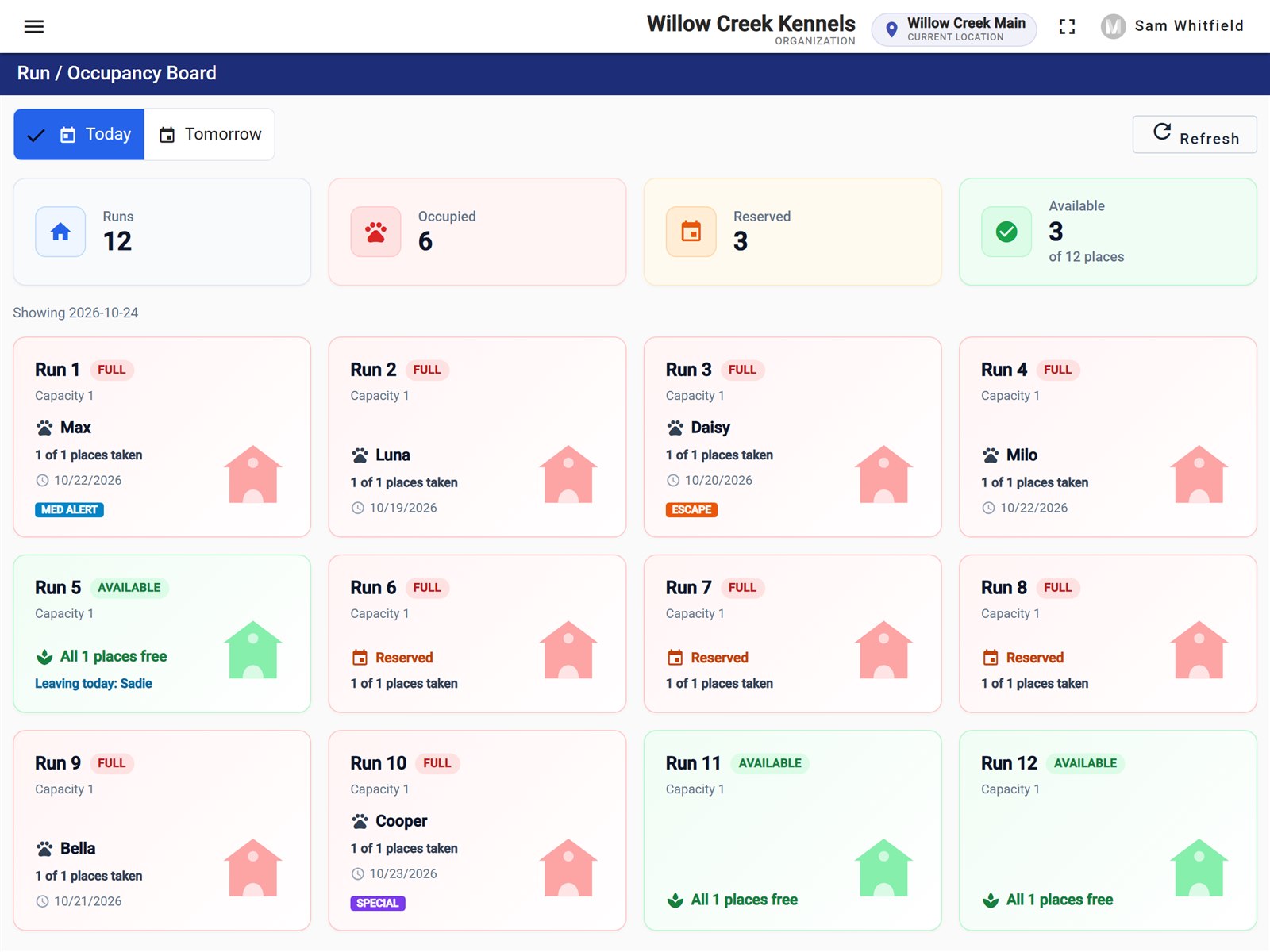The width and height of the screenshot is (1270, 952).
Task: Click the paw icon beside Luna
Action: 360,455
